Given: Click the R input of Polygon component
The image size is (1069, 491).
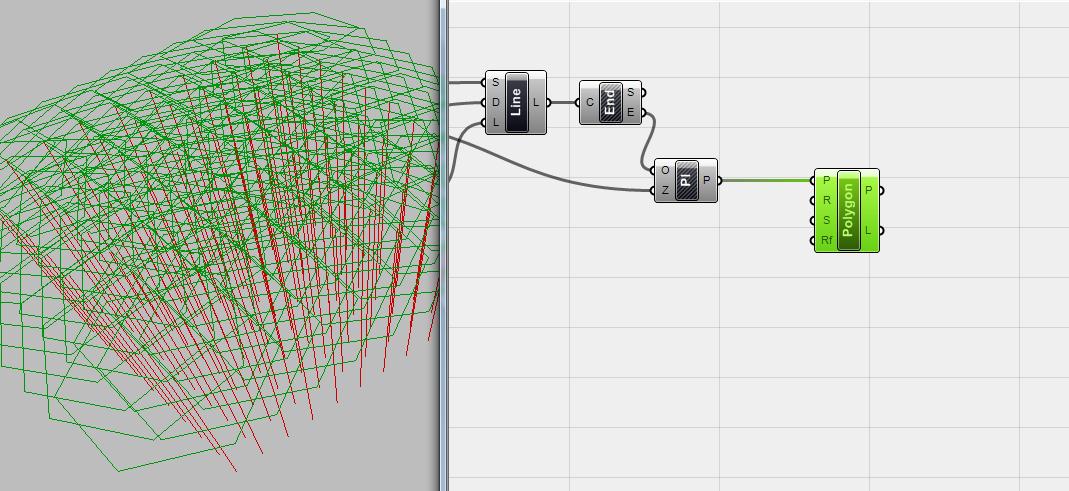Looking at the screenshot, I should tap(826, 200).
